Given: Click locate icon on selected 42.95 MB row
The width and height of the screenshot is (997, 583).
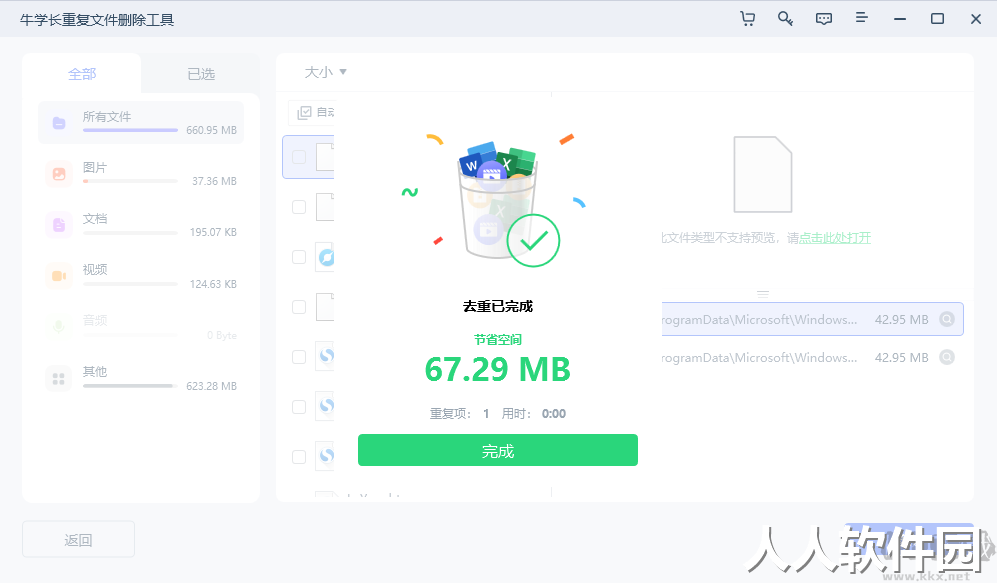Looking at the screenshot, I should [947, 319].
